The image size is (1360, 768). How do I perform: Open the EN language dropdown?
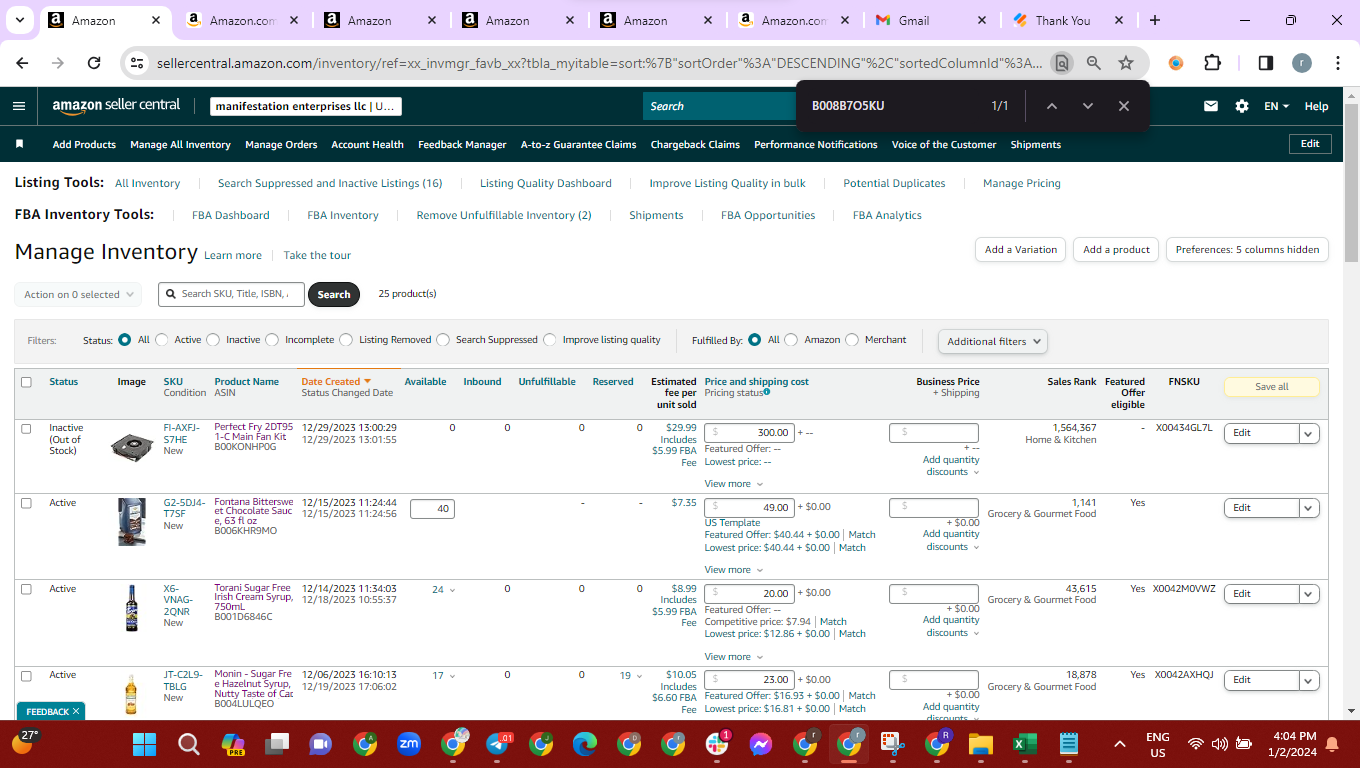1277,106
